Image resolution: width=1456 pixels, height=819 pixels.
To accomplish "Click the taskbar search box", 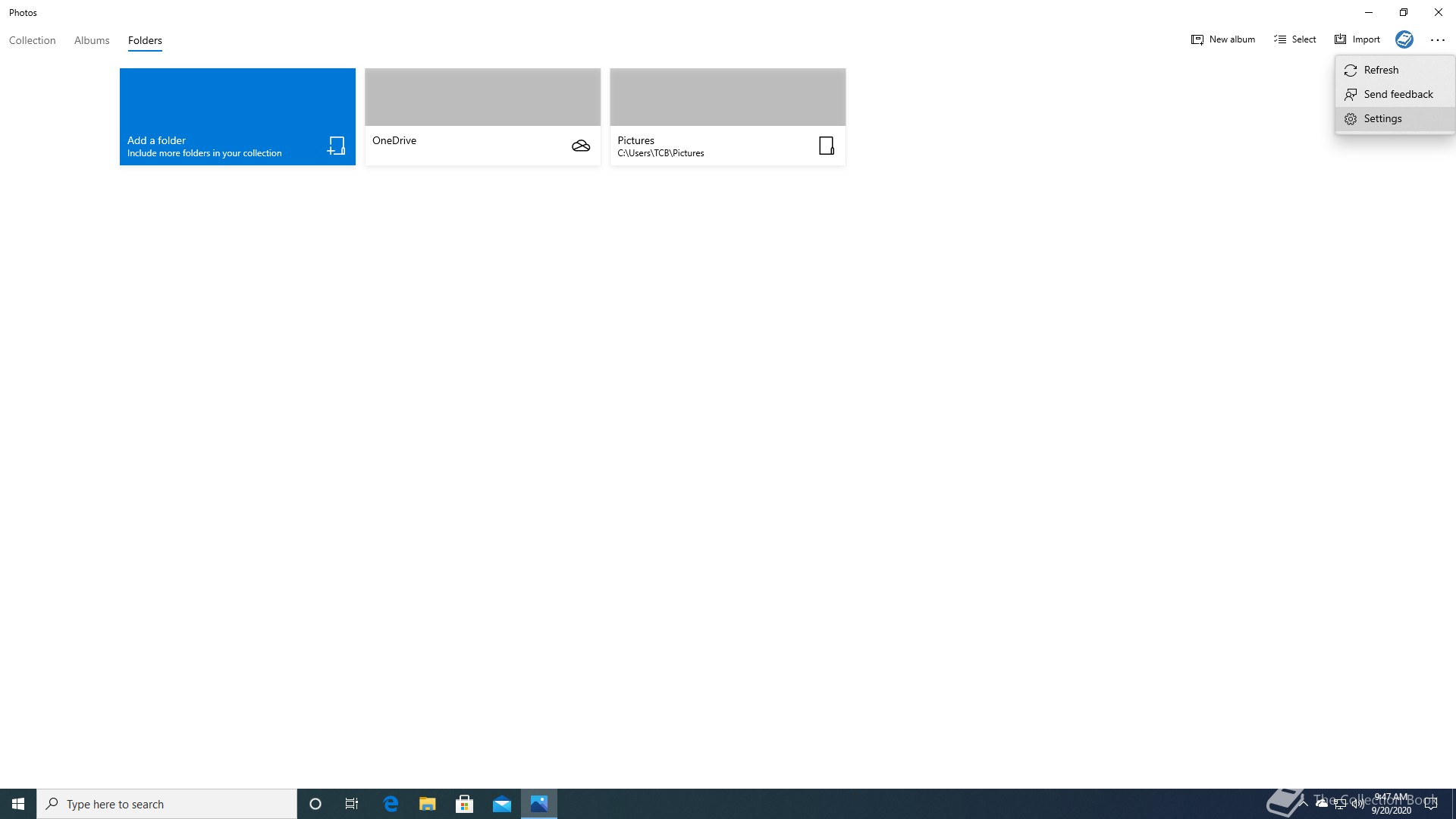I will (x=167, y=804).
